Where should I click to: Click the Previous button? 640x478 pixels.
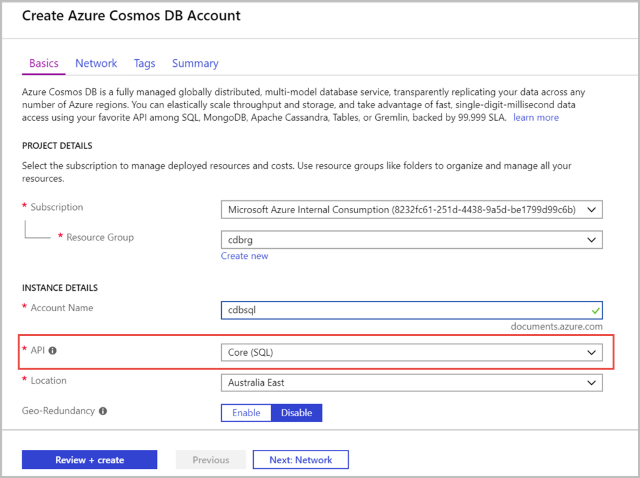[x=211, y=460]
